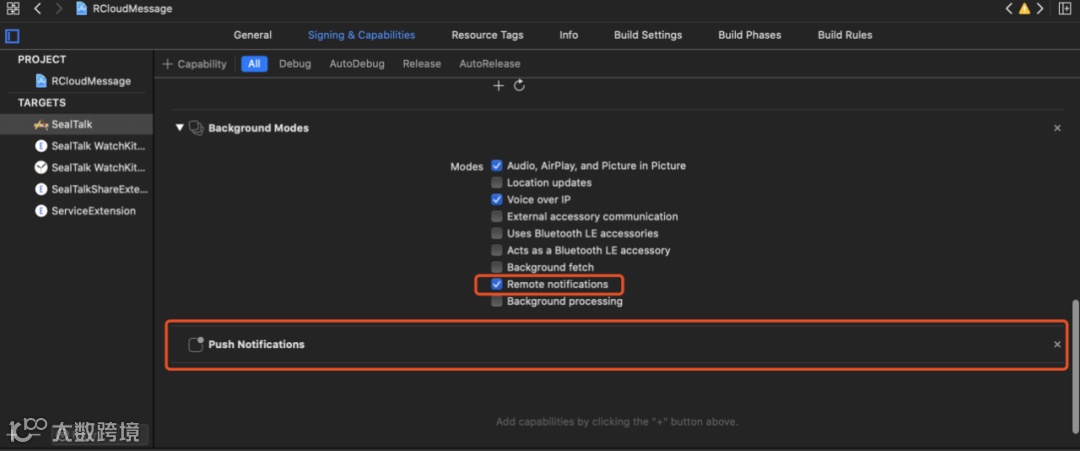Disable Voice over IP checkbox
Viewport: 1080px width, 451px height.
click(497, 200)
